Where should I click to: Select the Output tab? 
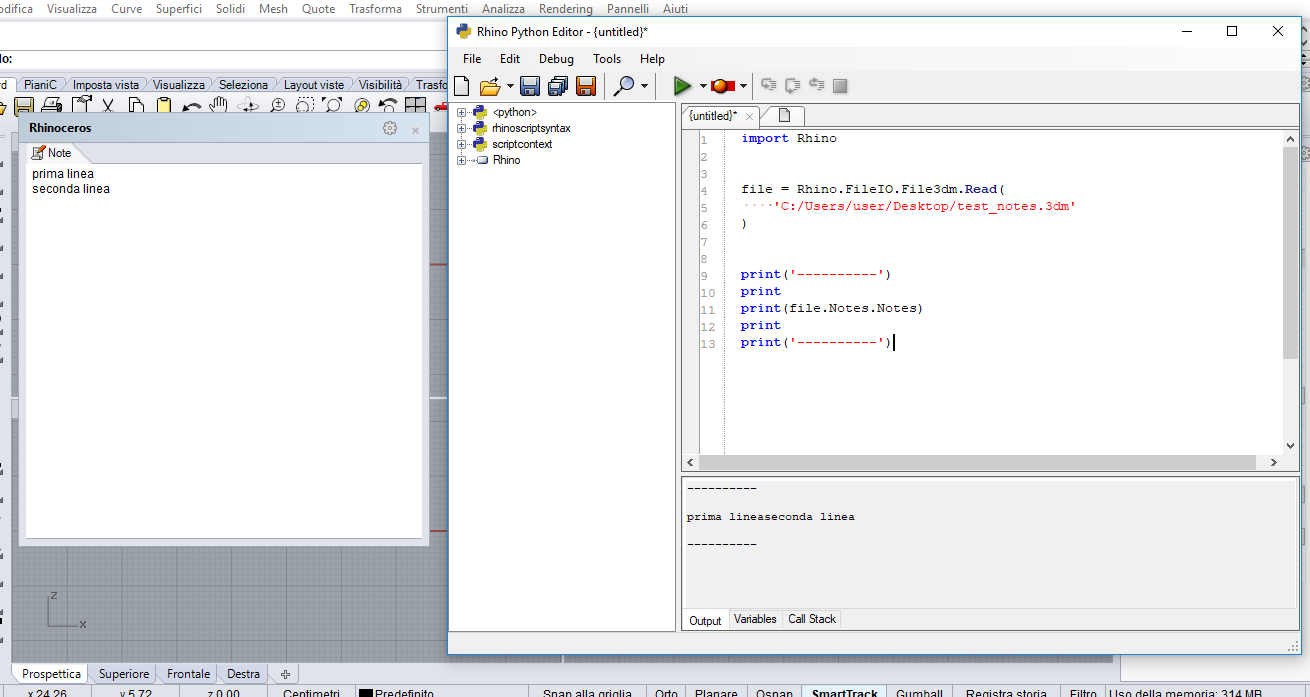pyautogui.click(x=705, y=620)
